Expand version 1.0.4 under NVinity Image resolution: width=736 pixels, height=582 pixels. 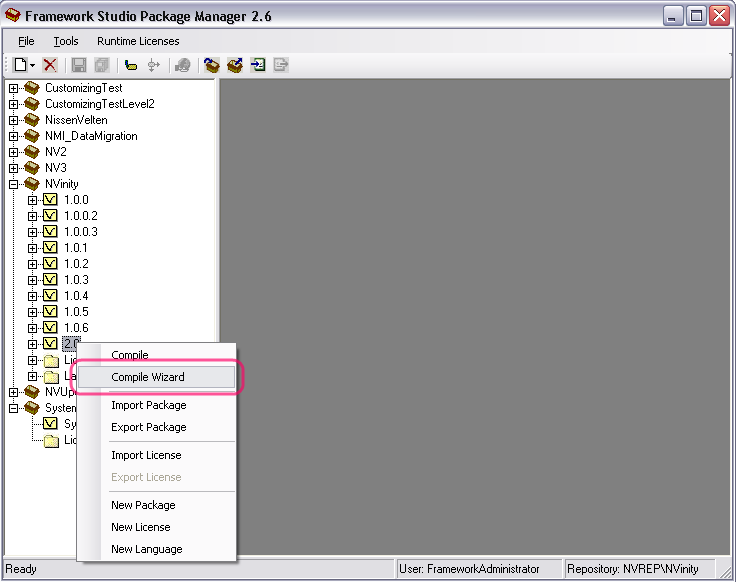pos(32,296)
